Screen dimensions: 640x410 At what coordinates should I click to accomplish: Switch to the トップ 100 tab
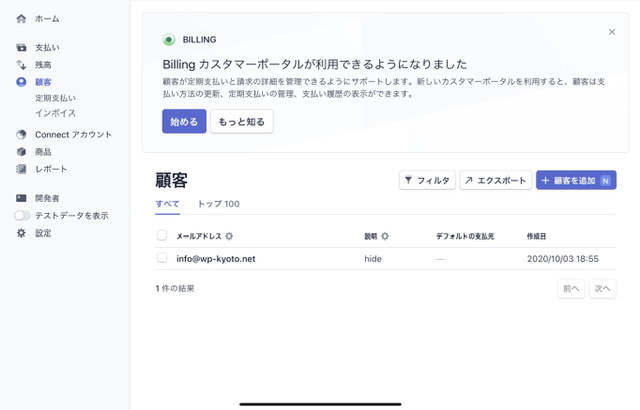tap(218, 204)
